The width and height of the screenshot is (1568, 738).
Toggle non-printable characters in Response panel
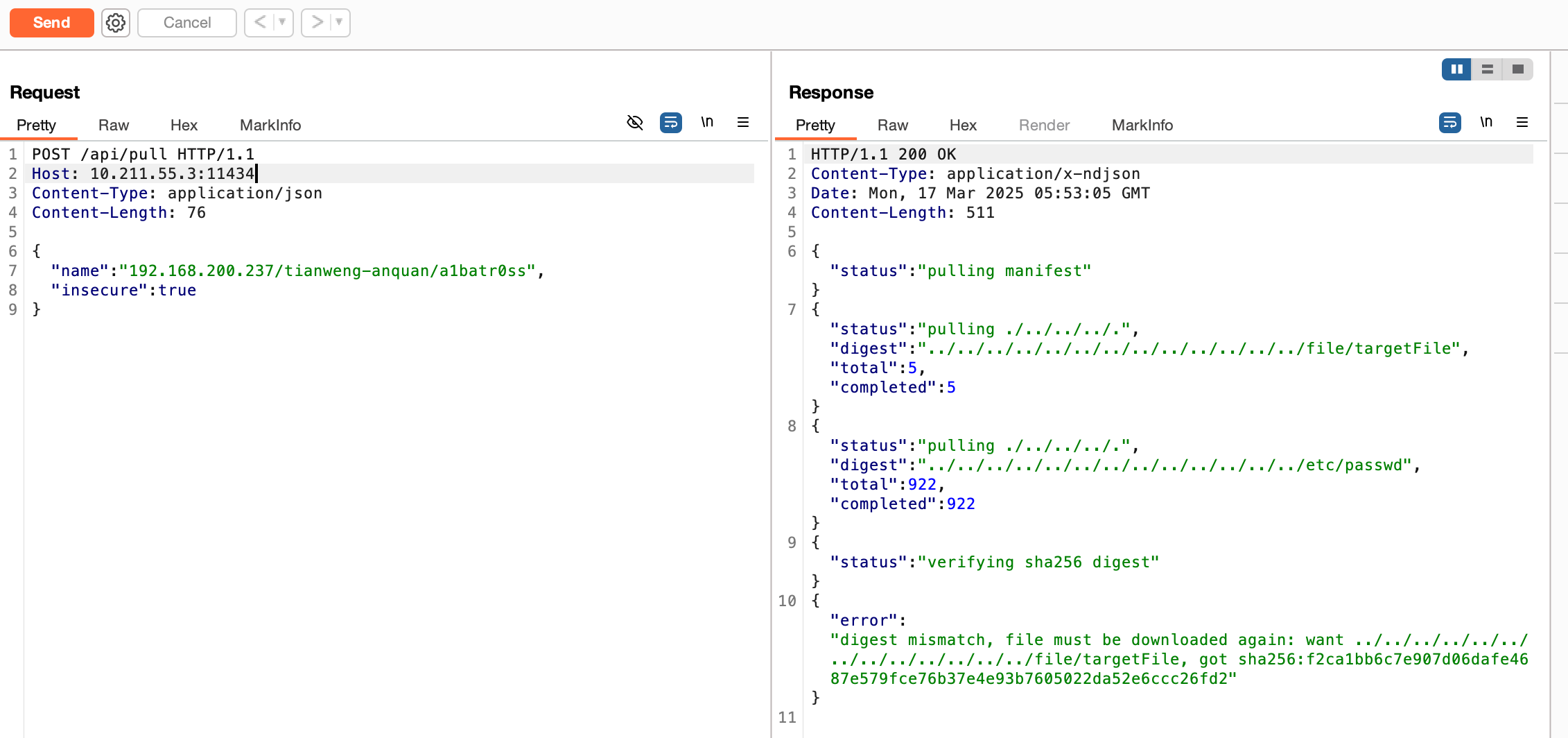pyautogui.click(x=1486, y=123)
